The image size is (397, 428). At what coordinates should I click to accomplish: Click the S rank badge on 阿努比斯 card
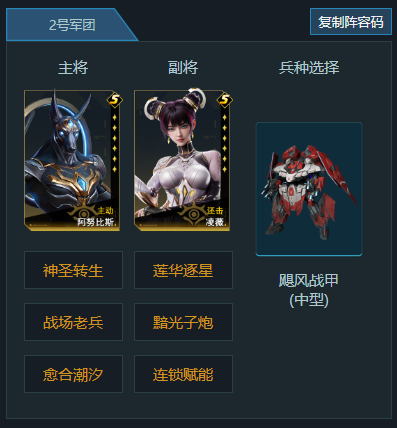click(115, 100)
